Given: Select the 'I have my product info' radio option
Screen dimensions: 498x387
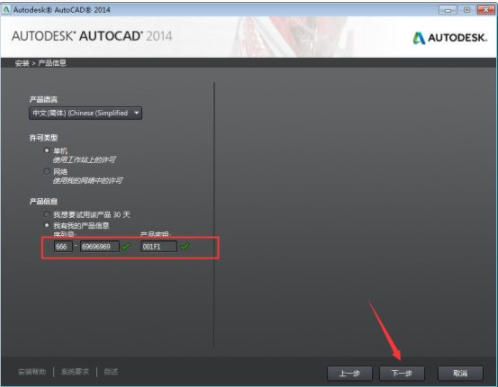Looking at the screenshot, I should tap(47, 225).
